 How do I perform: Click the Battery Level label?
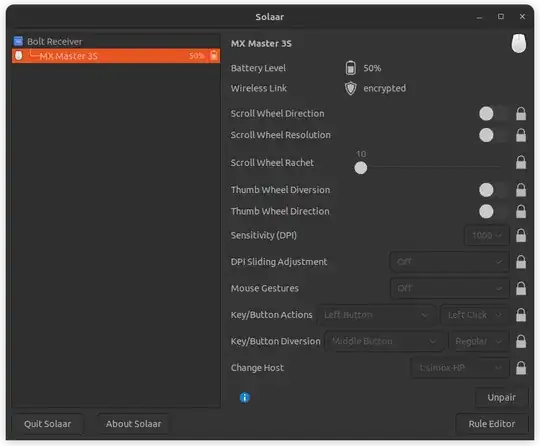(258, 68)
